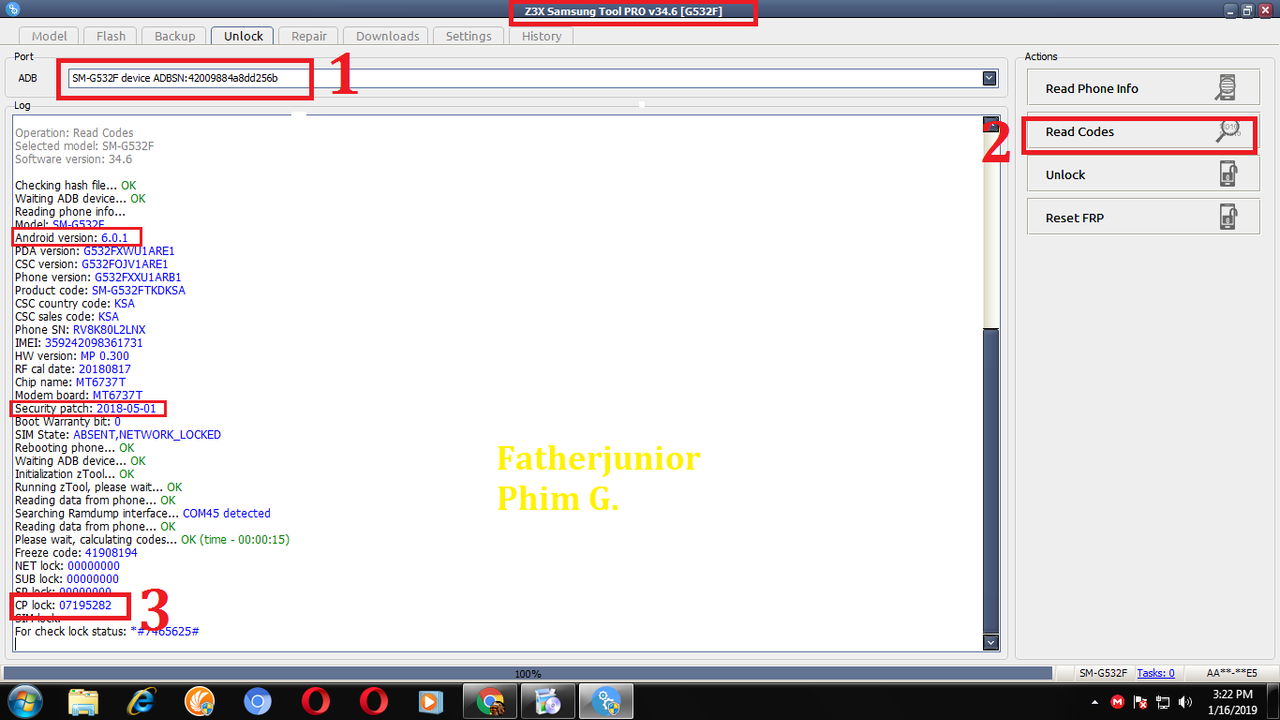Expand the ADB port dropdown arrow
The width and height of the screenshot is (1280, 720).
tap(989, 78)
